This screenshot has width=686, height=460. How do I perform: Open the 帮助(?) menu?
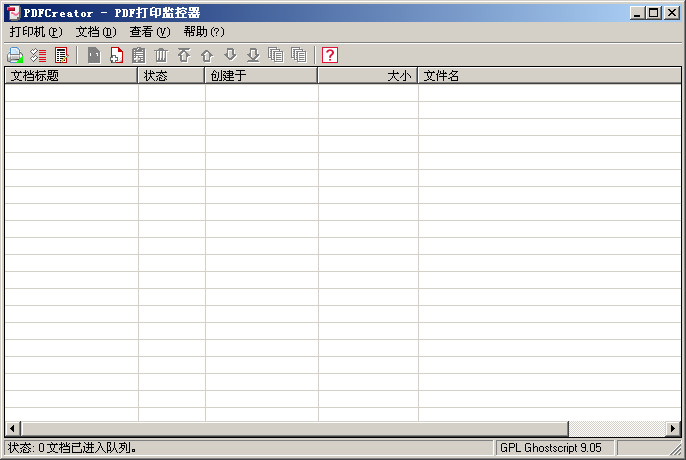204,32
